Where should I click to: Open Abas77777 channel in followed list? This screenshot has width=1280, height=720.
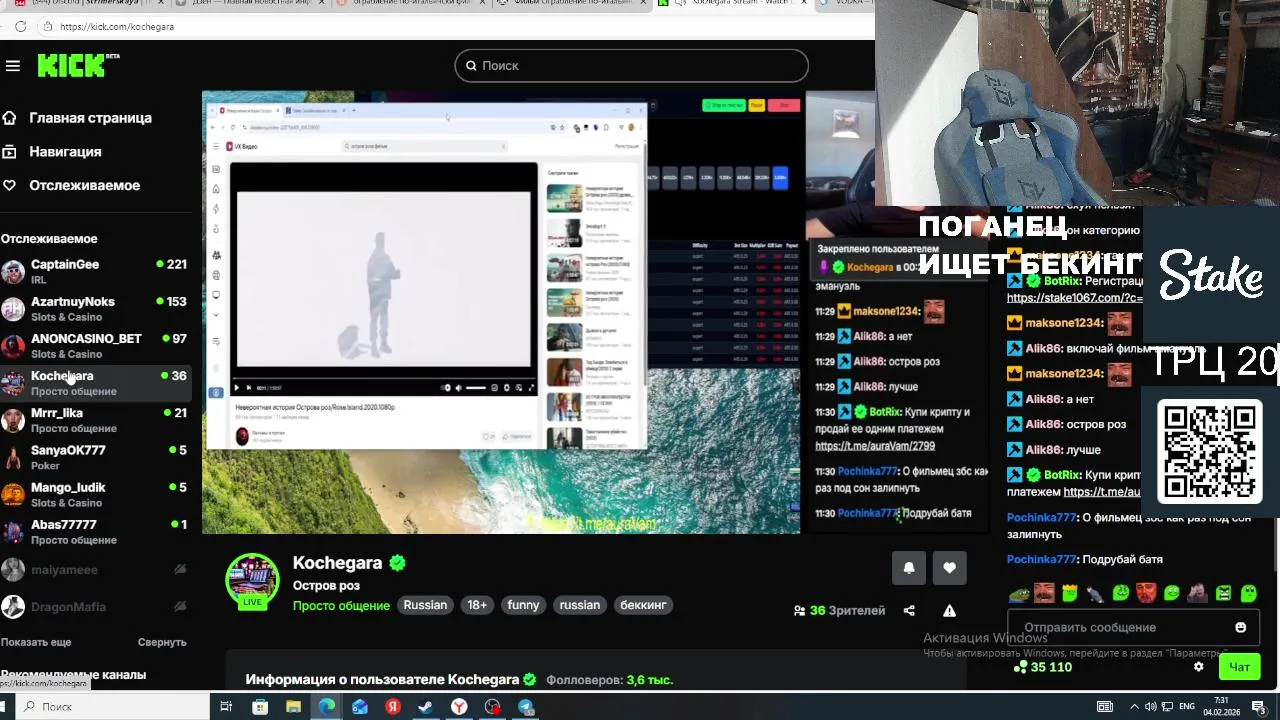(x=95, y=531)
